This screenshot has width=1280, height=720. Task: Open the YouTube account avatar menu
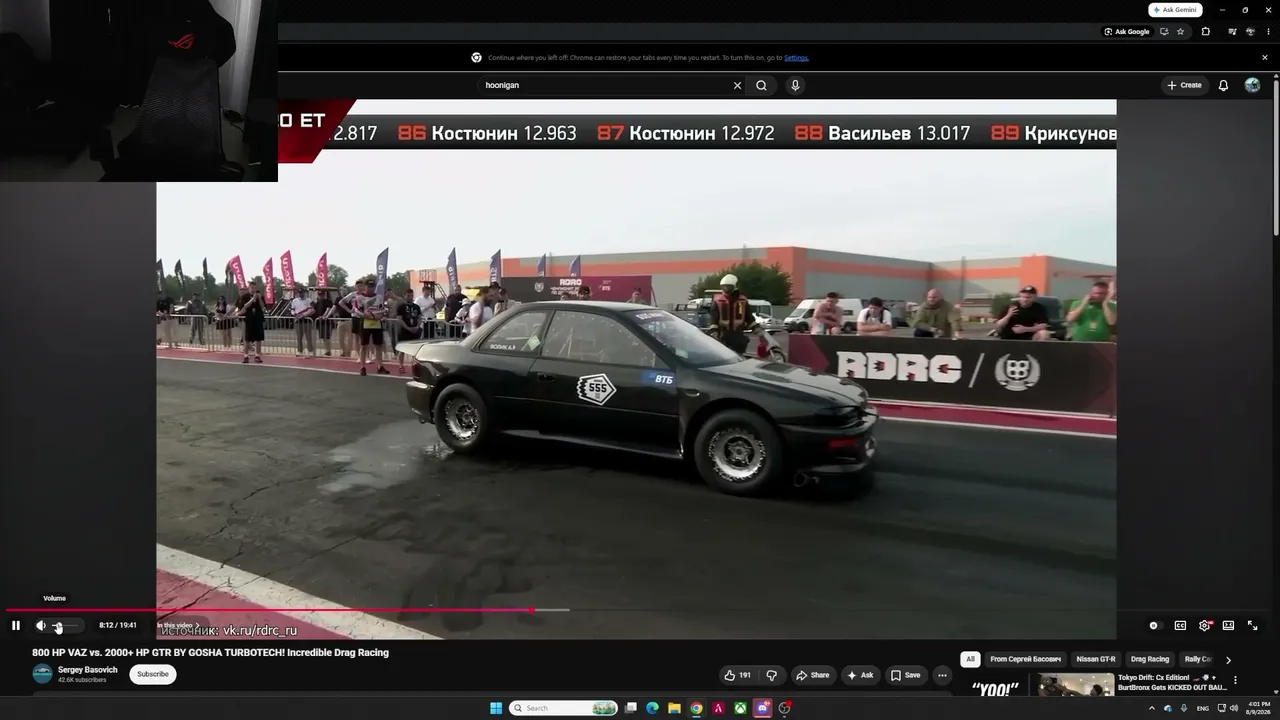click(1252, 86)
